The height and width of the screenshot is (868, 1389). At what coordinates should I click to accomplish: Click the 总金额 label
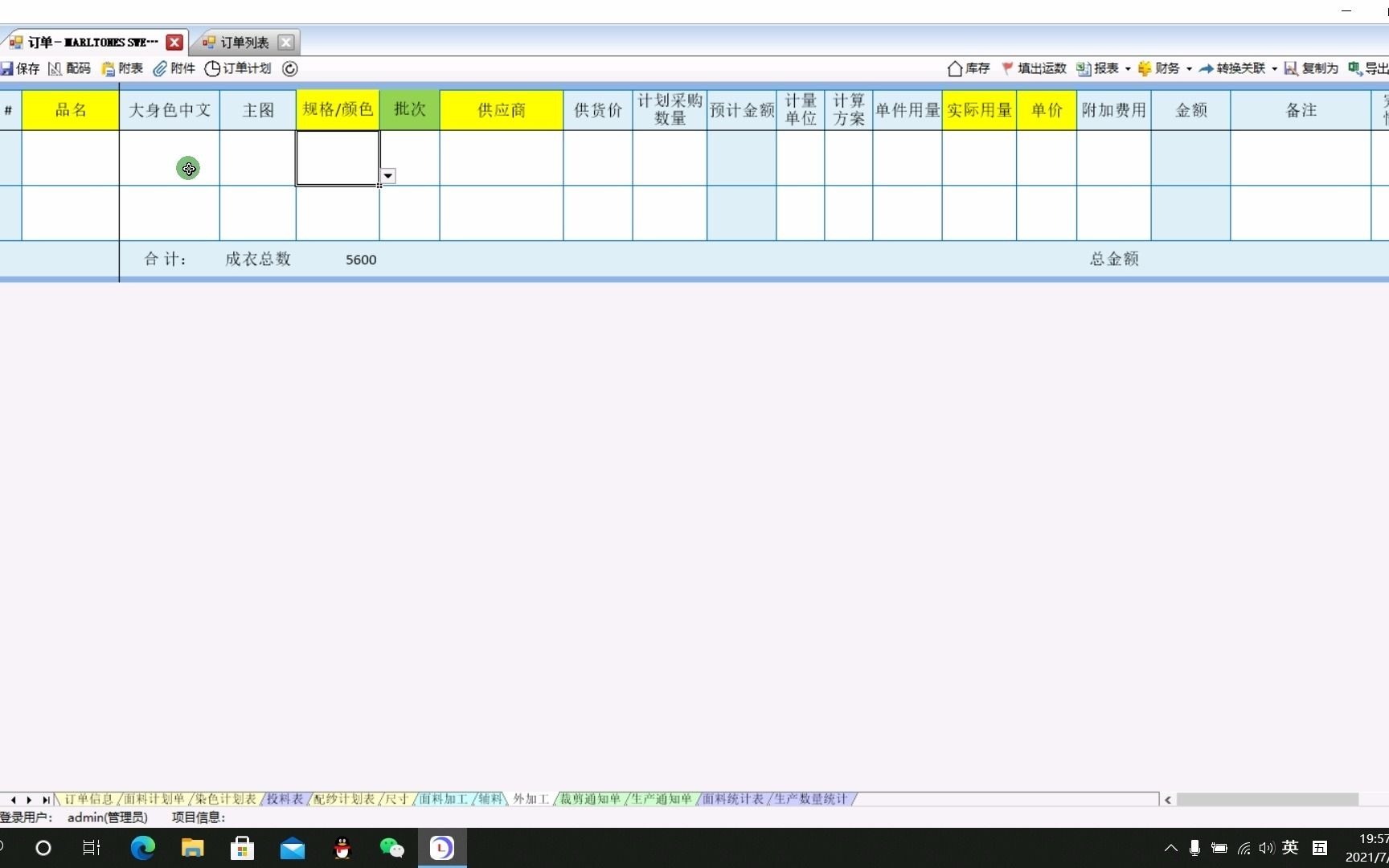point(1114,259)
